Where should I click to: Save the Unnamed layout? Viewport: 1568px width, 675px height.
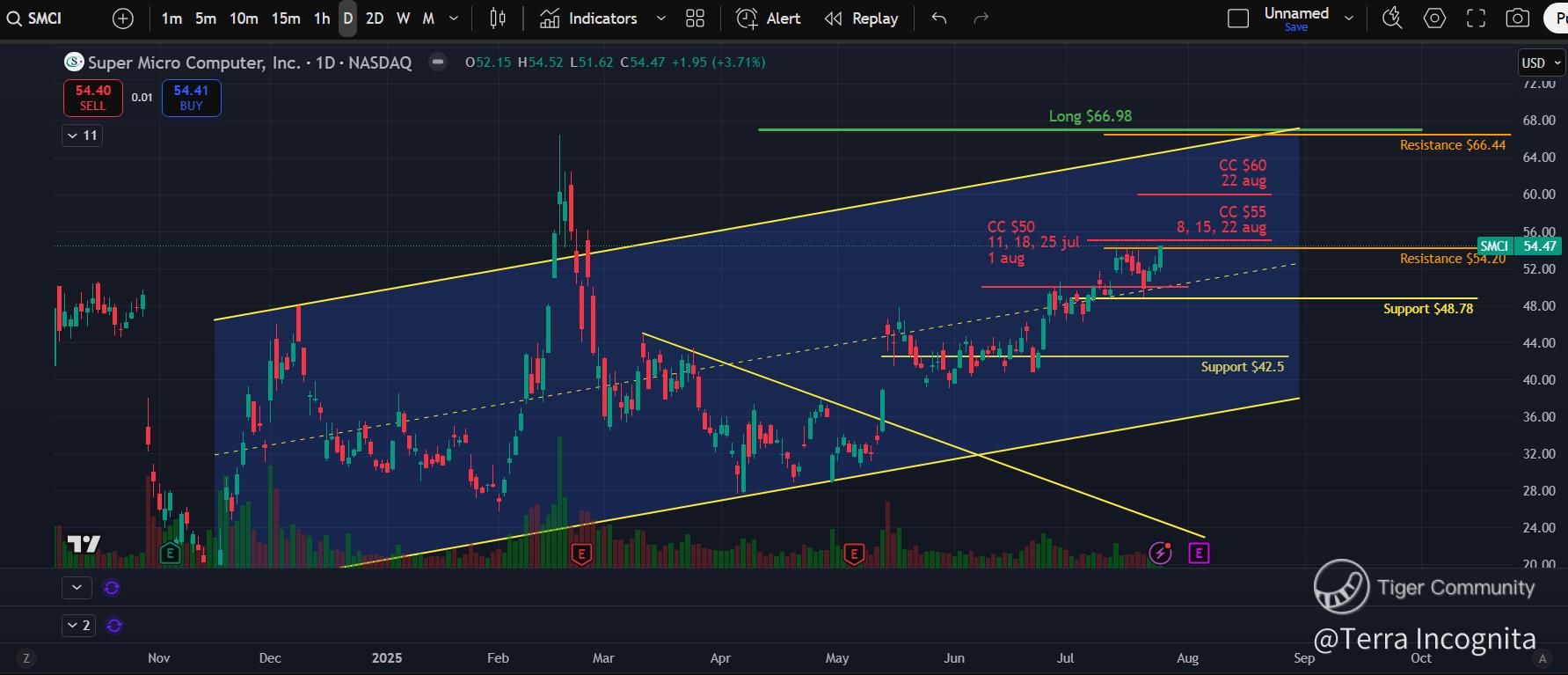pyautogui.click(x=1296, y=27)
